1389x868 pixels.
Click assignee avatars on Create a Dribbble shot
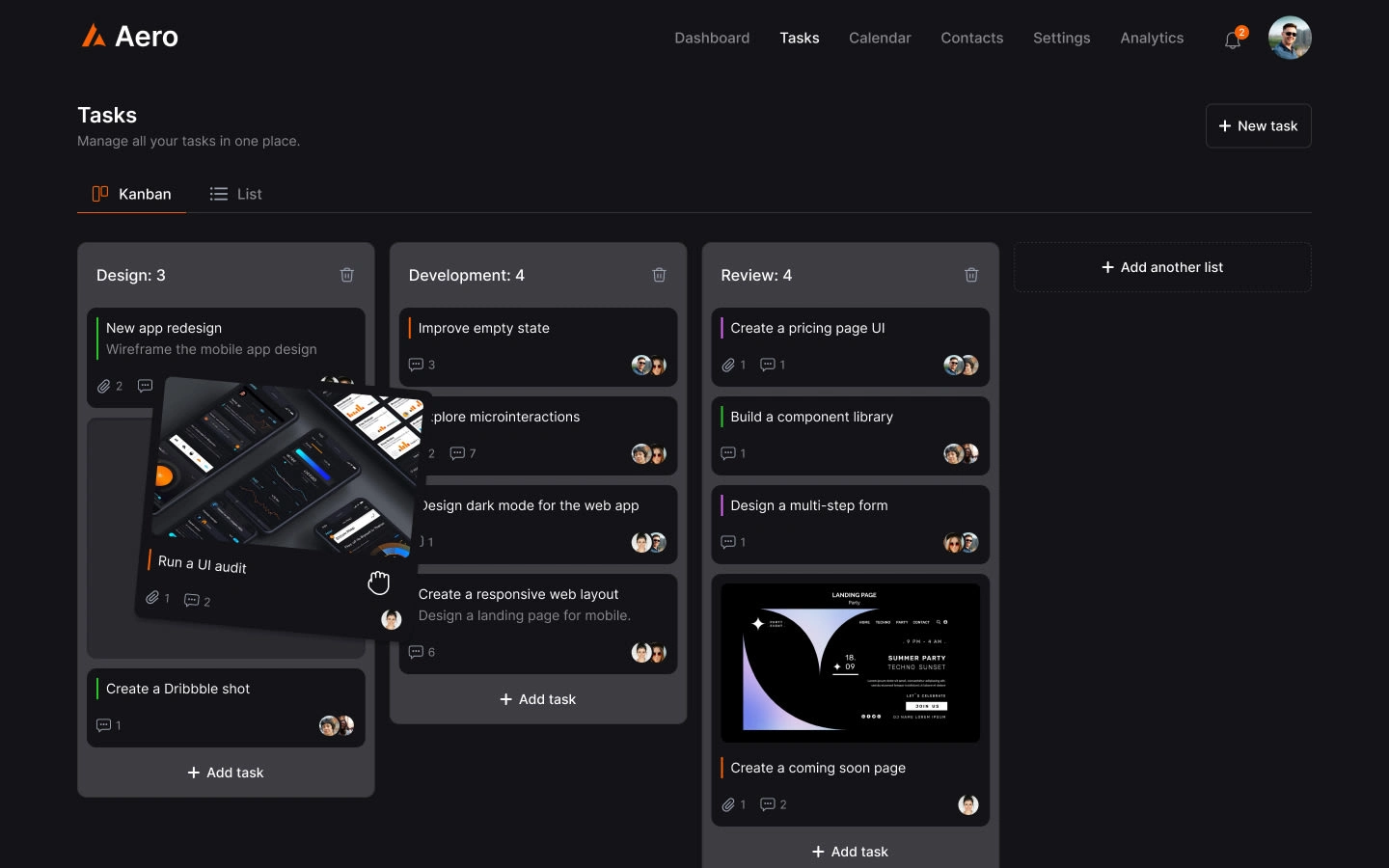tap(337, 725)
